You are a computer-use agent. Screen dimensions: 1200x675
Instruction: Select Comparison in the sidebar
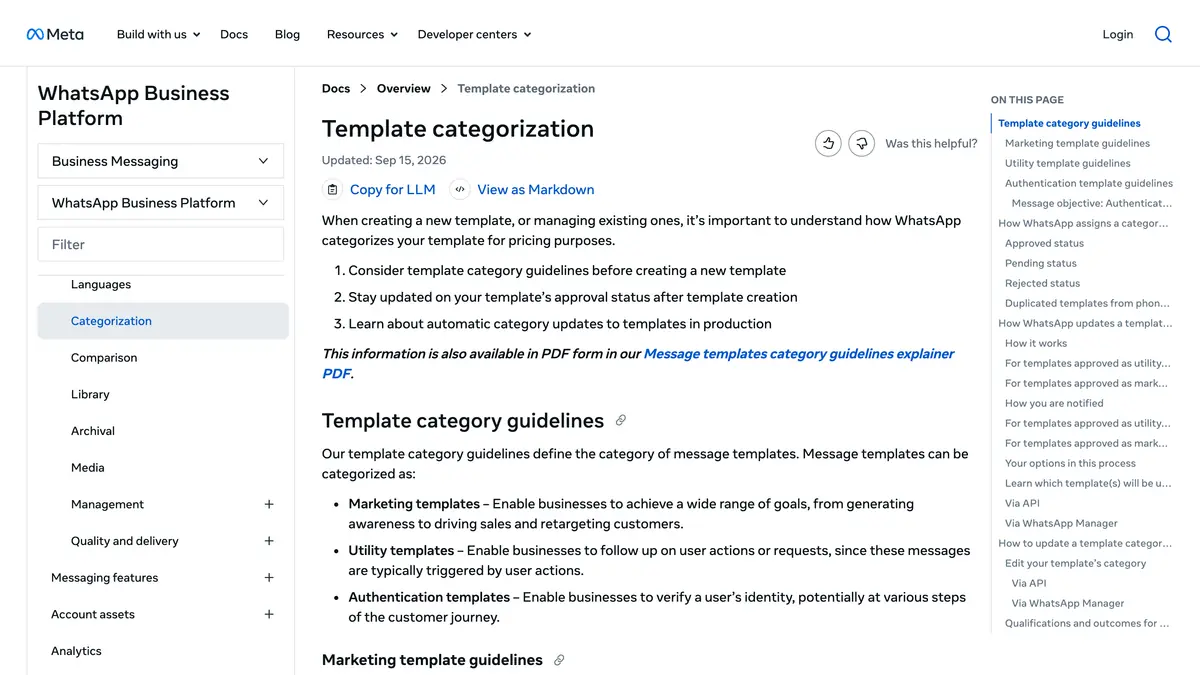104,358
